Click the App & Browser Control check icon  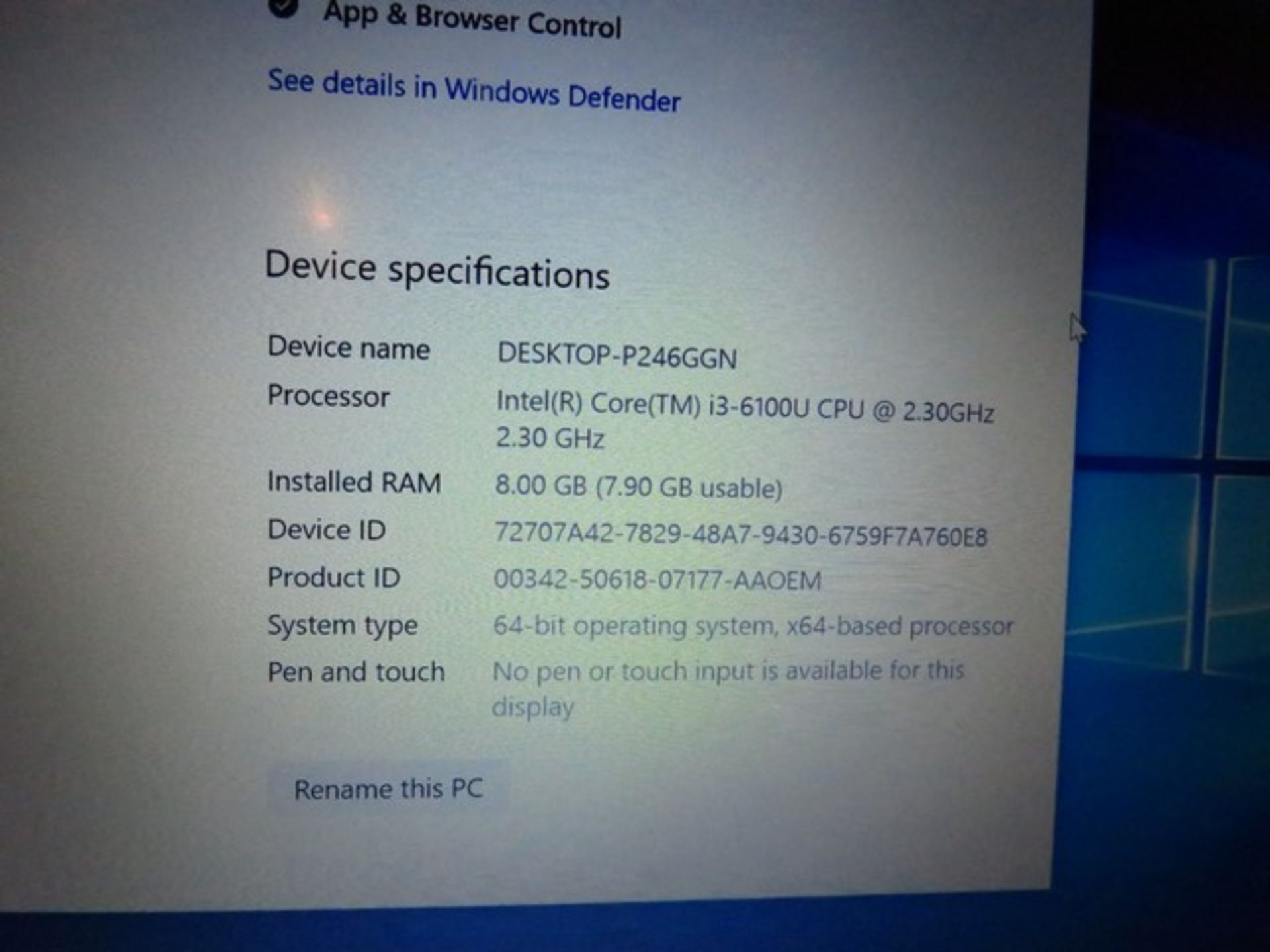pyautogui.click(x=282, y=8)
